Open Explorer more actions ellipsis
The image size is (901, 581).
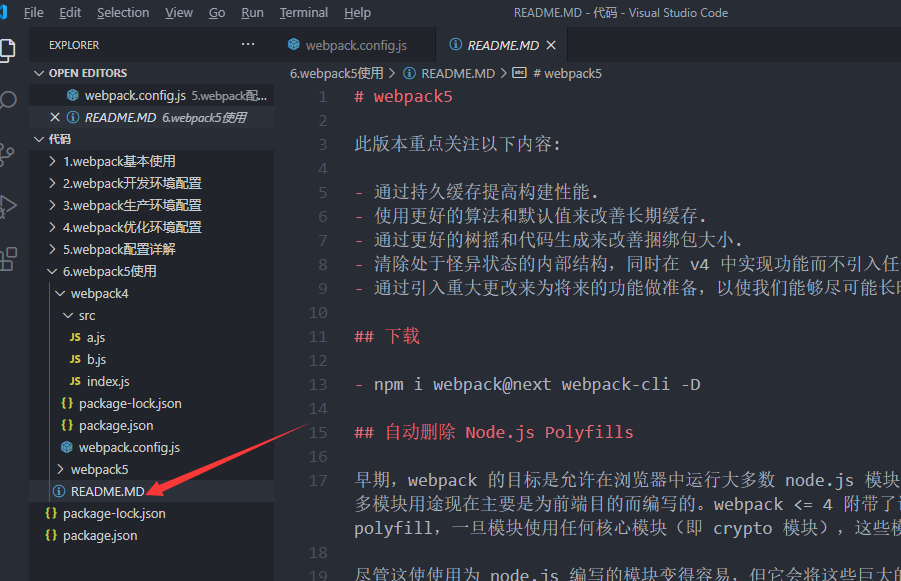248,44
